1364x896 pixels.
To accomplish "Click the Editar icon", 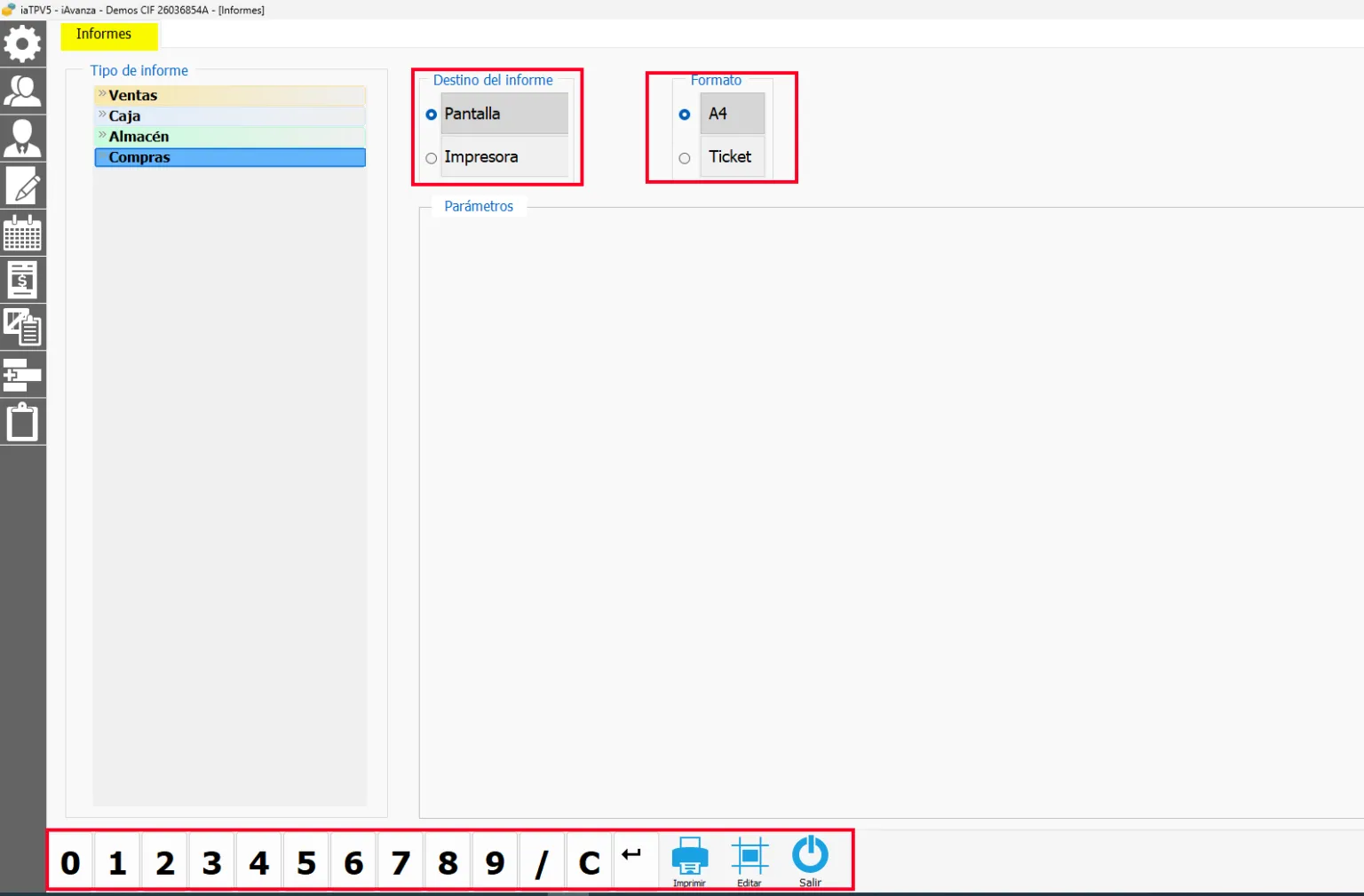I will click(x=749, y=860).
